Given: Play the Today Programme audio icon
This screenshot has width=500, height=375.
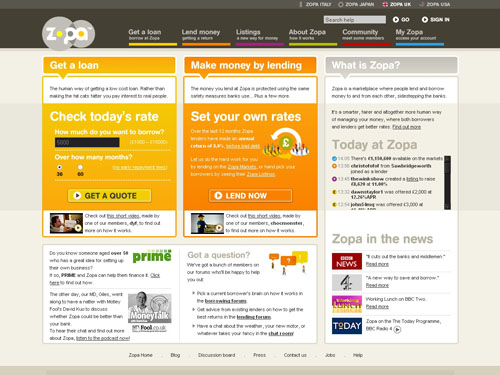Looking at the screenshot, I should [397, 330].
